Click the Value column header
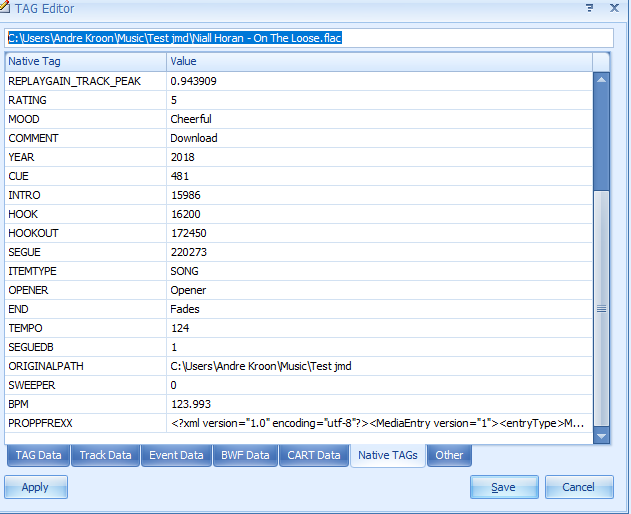631x514 pixels. (x=378, y=62)
